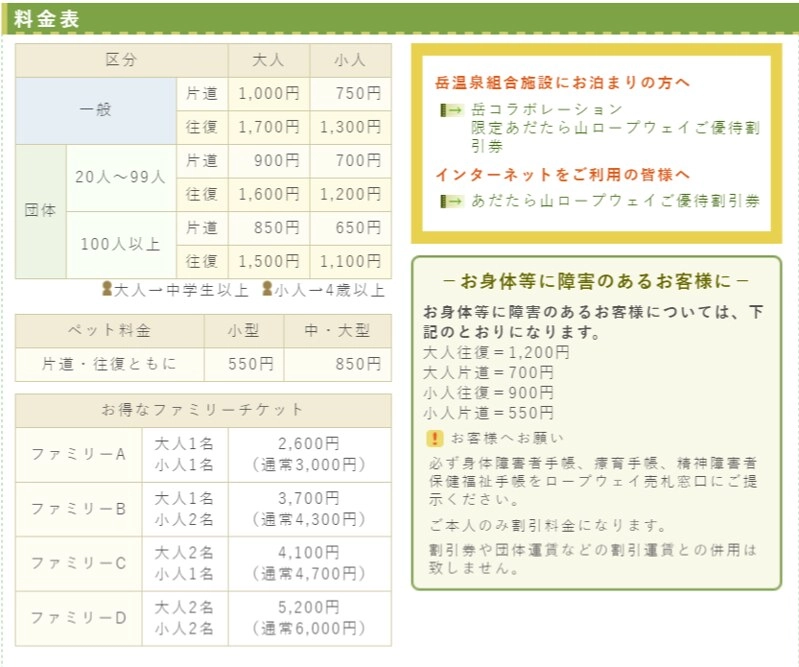Click 100人以上 group cell
The height and width of the screenshot is (667, 799).
coord(121,245)
